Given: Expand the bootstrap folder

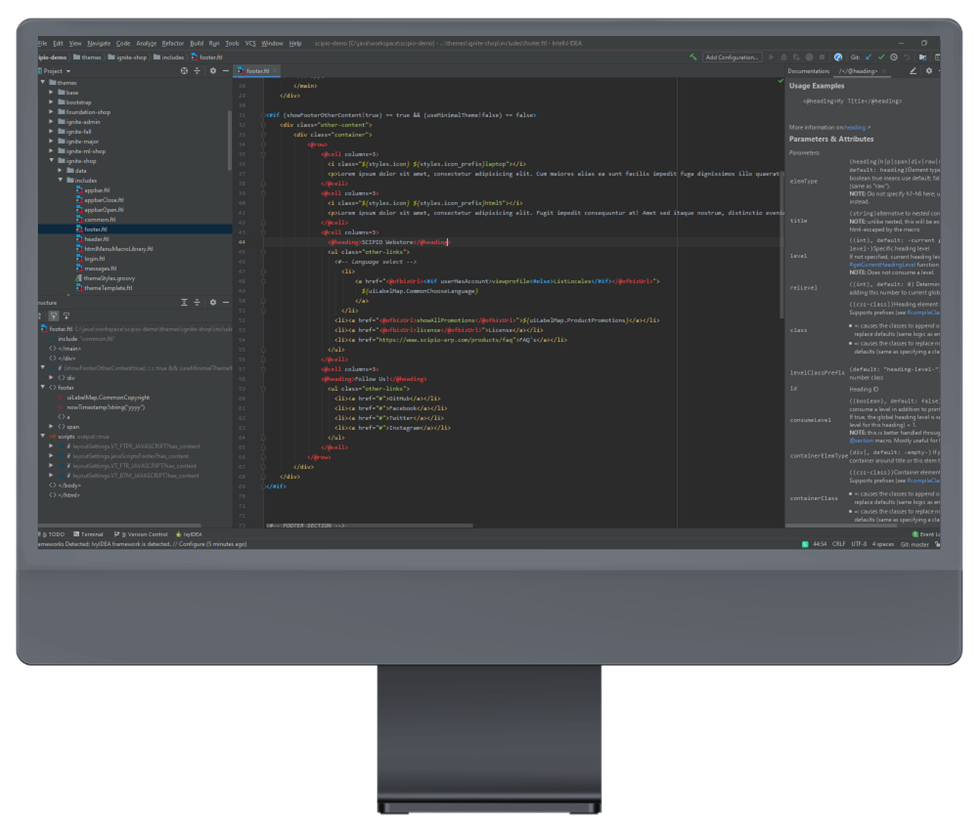Looking at the screenshot, I should (52, 103).
